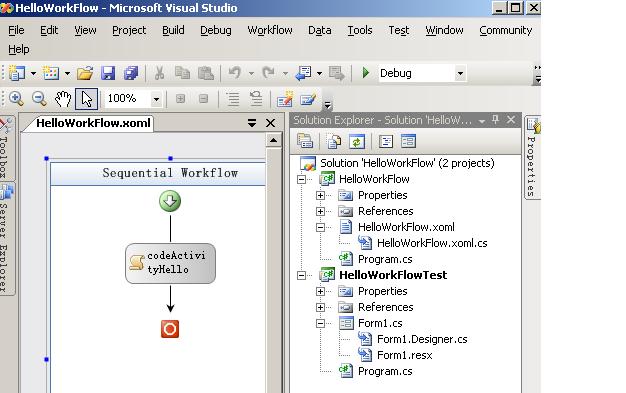Select the HelloWorkFlow.xoml document tab
The width and height of the screenshot is (626, 393).
(x=93, y=123)
